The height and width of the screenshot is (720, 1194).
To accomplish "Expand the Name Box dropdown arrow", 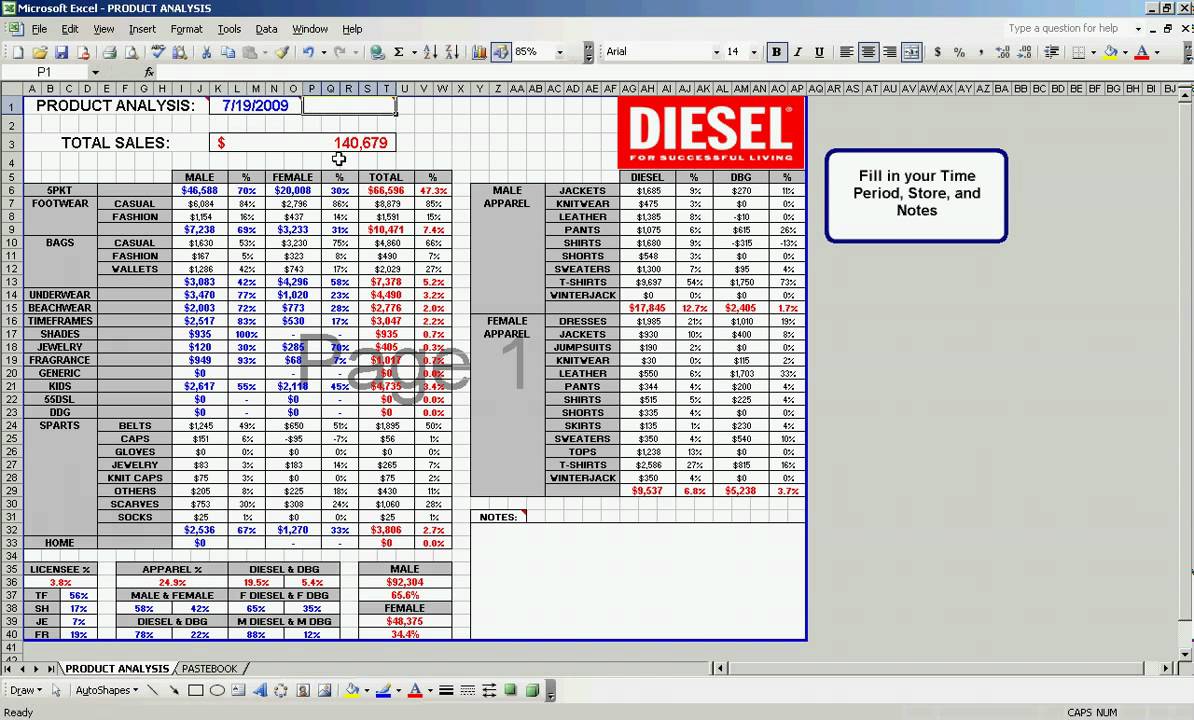I will pyautogui.click(x=95, y=72).
